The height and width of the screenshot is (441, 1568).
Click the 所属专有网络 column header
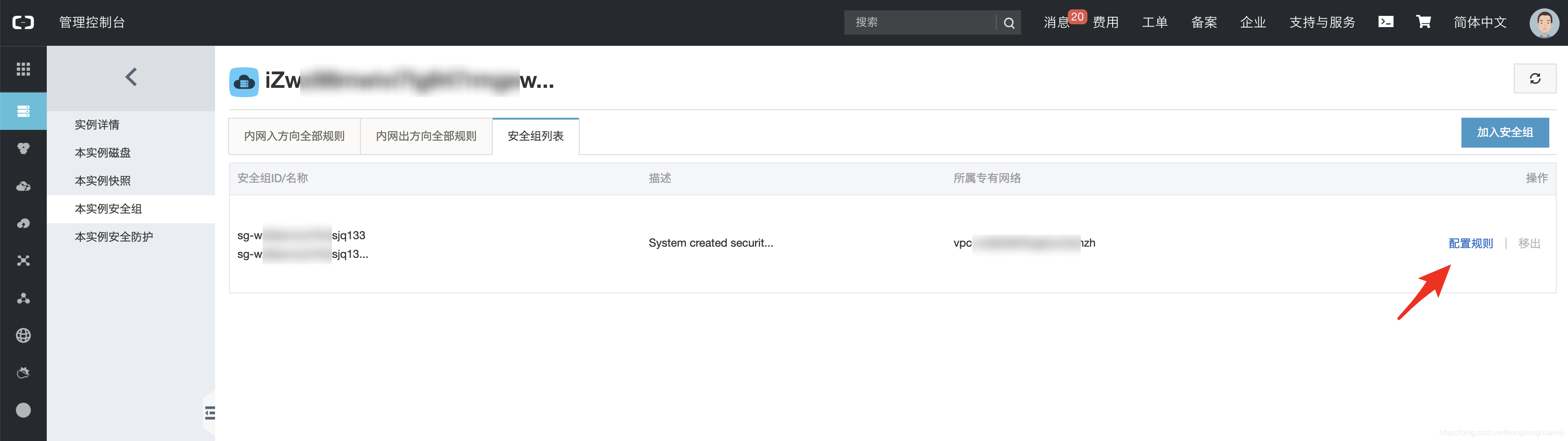pos(987,178)
